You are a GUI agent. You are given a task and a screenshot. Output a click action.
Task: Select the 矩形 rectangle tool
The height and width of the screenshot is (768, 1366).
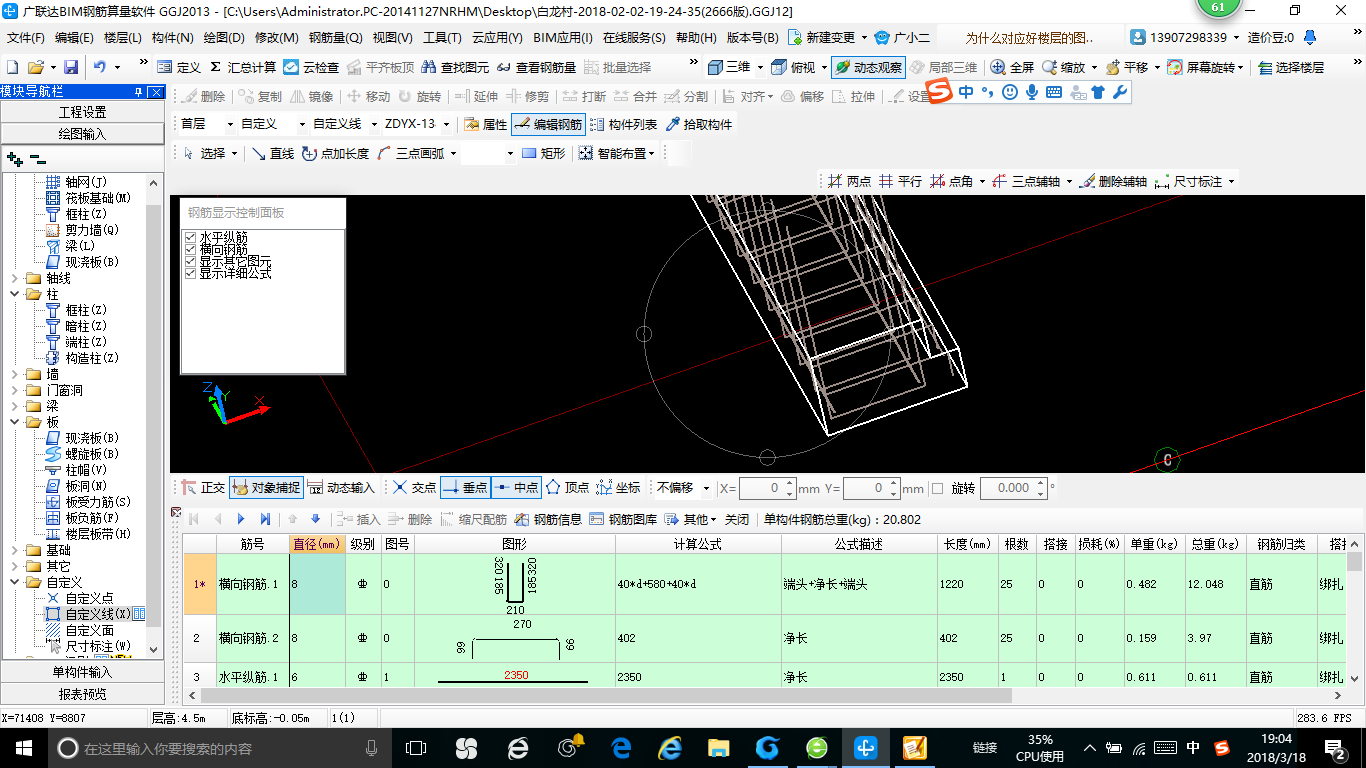pos(543,153)
